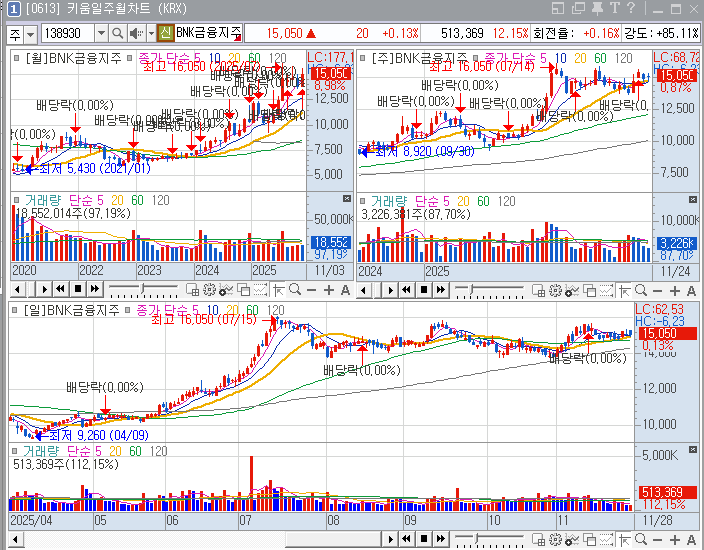Open the 주 market type dropdown arrow
Viewport: 704px width, 550px height.
point(30,34)
